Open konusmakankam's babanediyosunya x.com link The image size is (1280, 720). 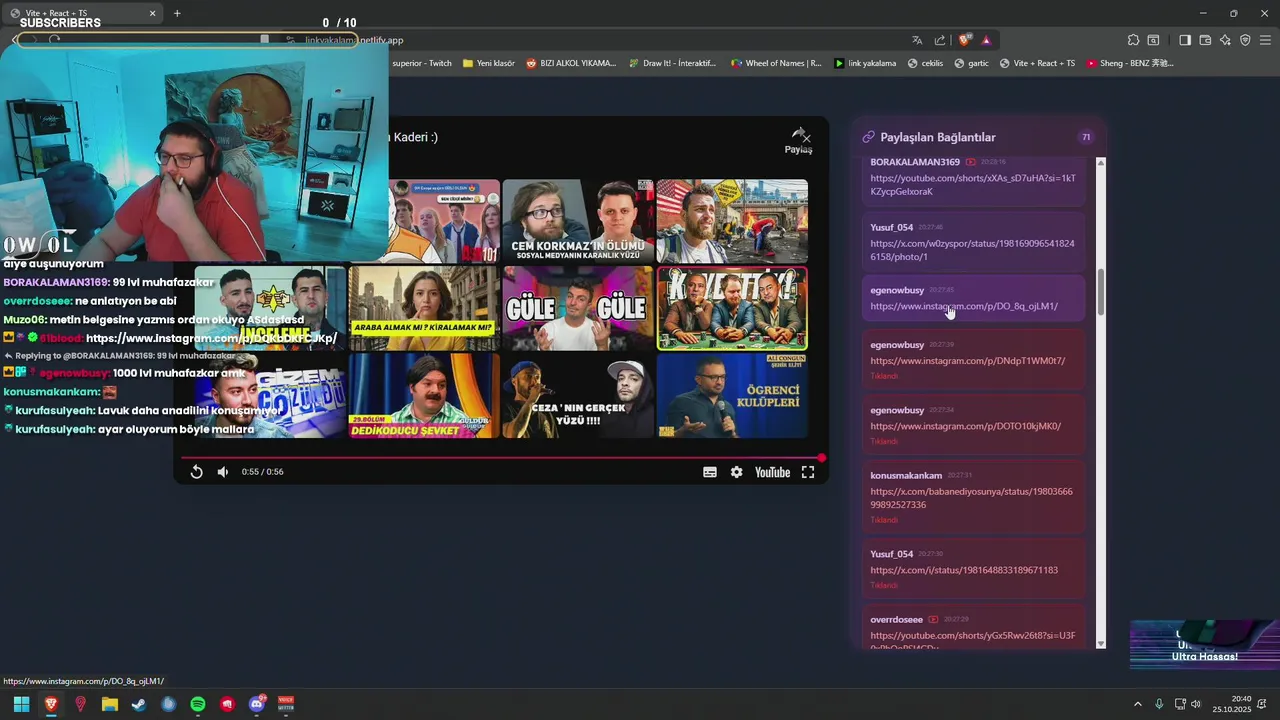click(971, 498)
